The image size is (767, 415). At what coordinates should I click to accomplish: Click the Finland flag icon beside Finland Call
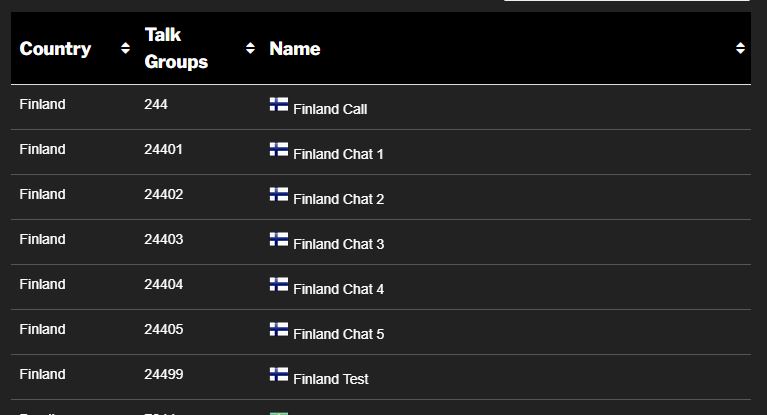(x=279, y=104)
